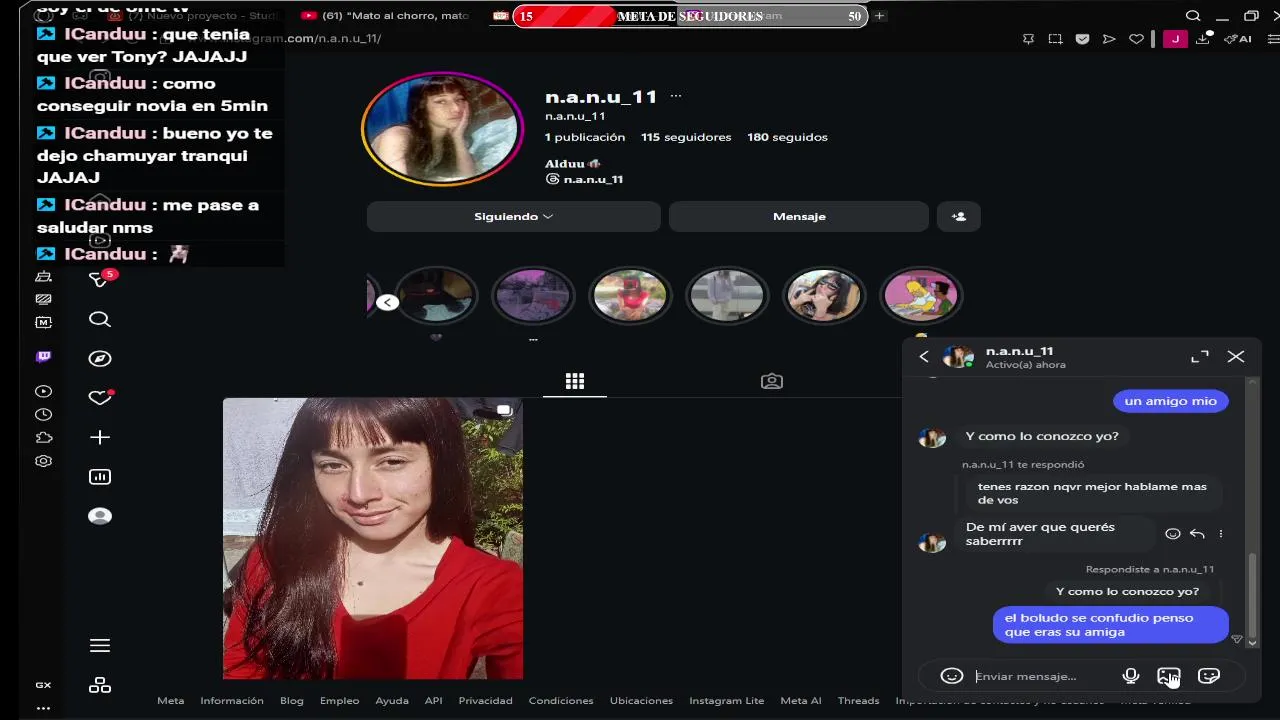
Task: Open Twitch panel in Opera sidebar
Action: 43,356
